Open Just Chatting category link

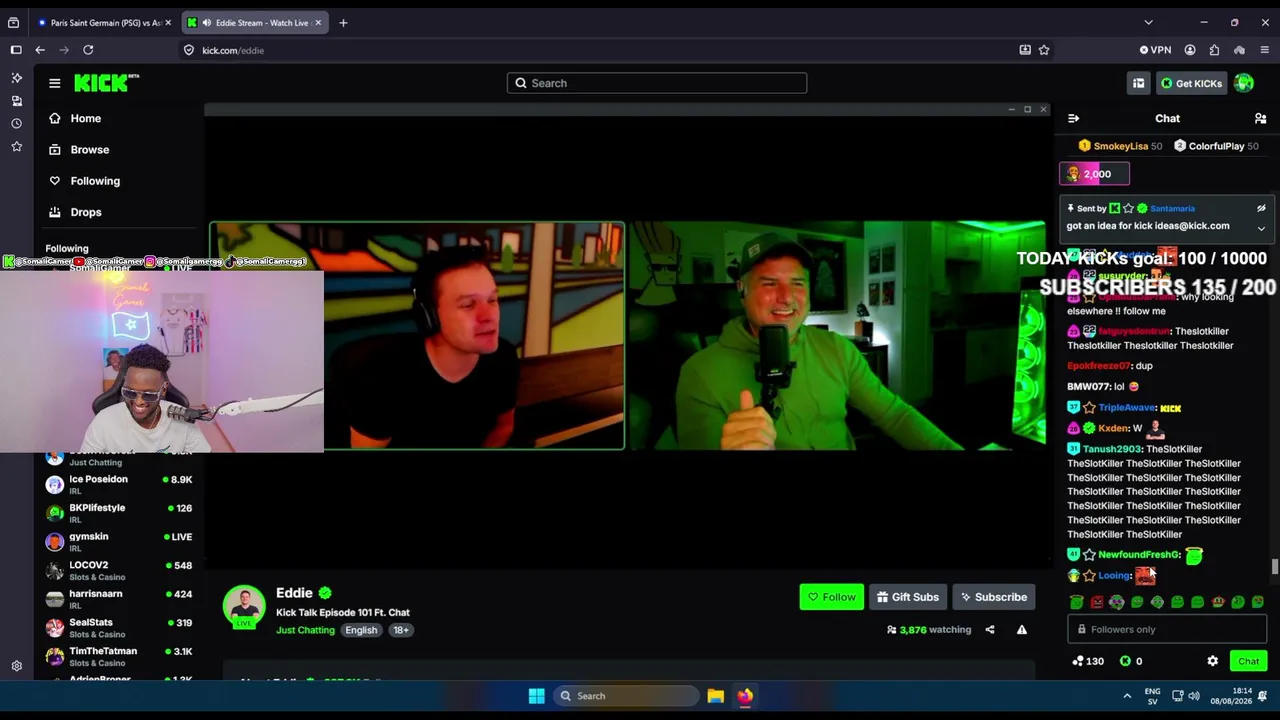point(305,630)
